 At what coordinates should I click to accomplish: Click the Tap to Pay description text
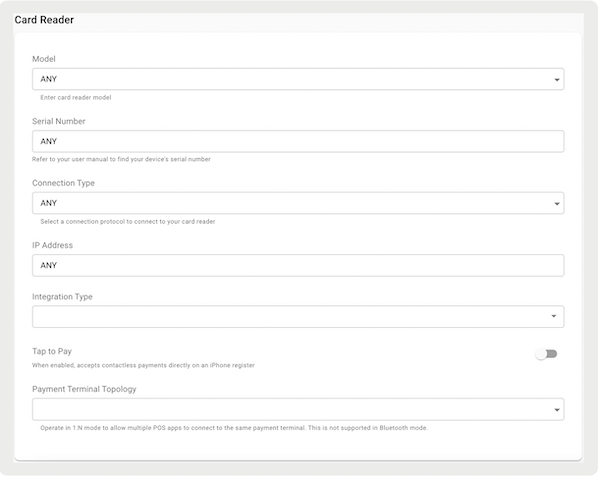(143, 366)
